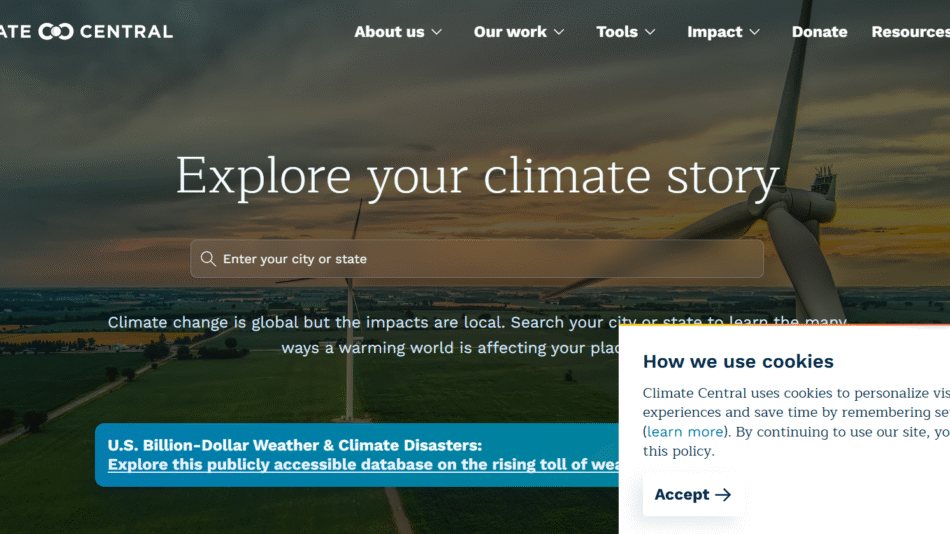Viewport: 950px width, 534px height.
Task: Open the publicly accessible database link
Action: pyautogui.click(x=364, y=464)
